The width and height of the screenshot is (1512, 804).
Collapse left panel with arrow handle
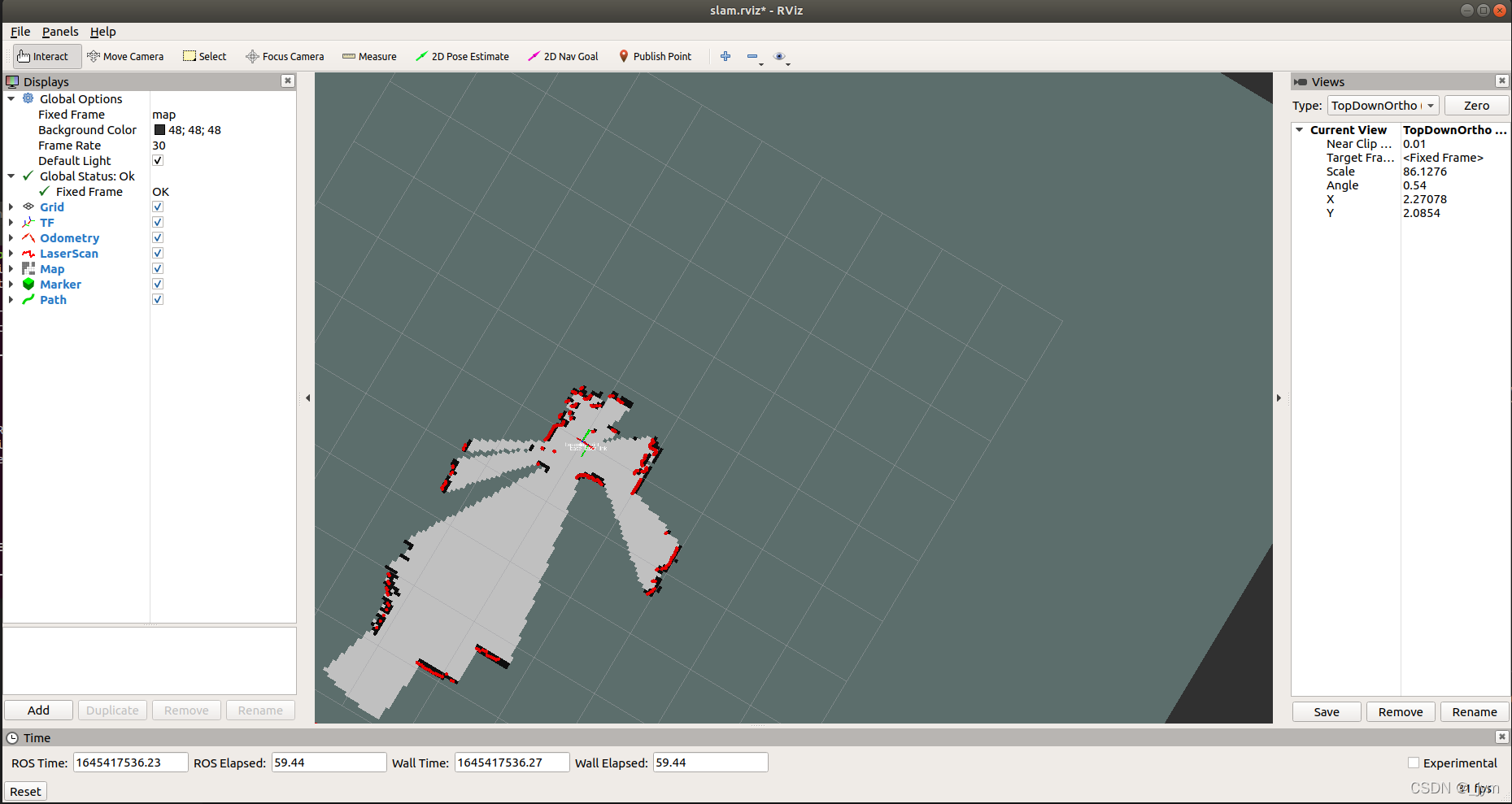(x=307, y=398)
